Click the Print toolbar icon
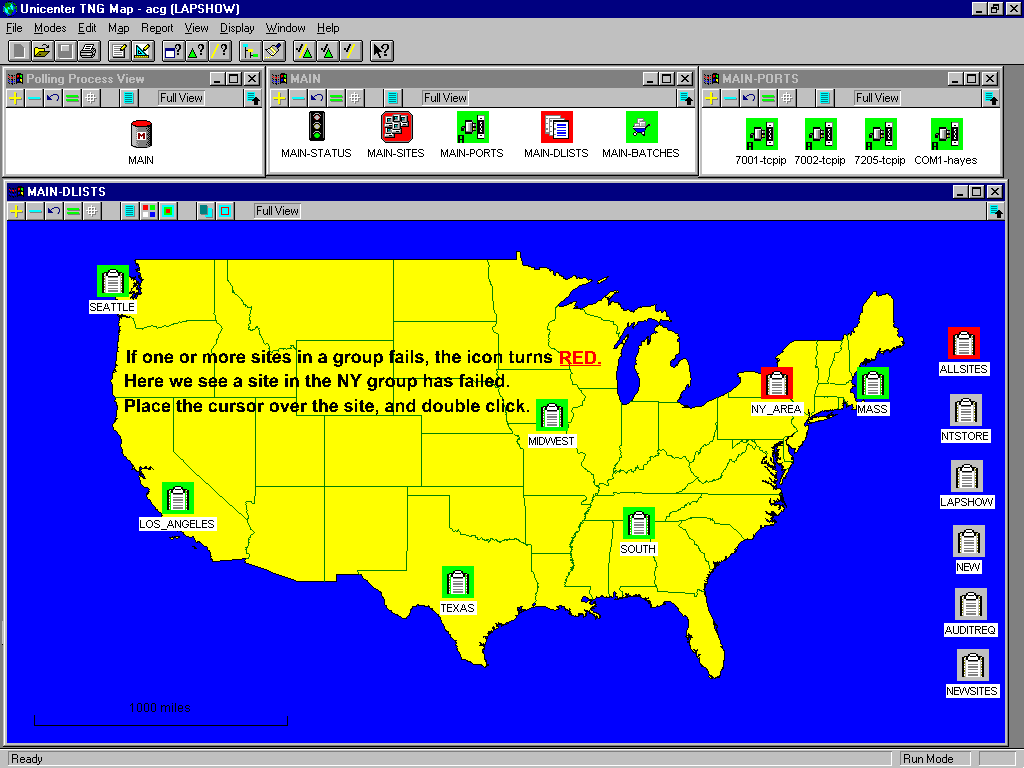The image size is (1024, 768). (x=88, y=51)
